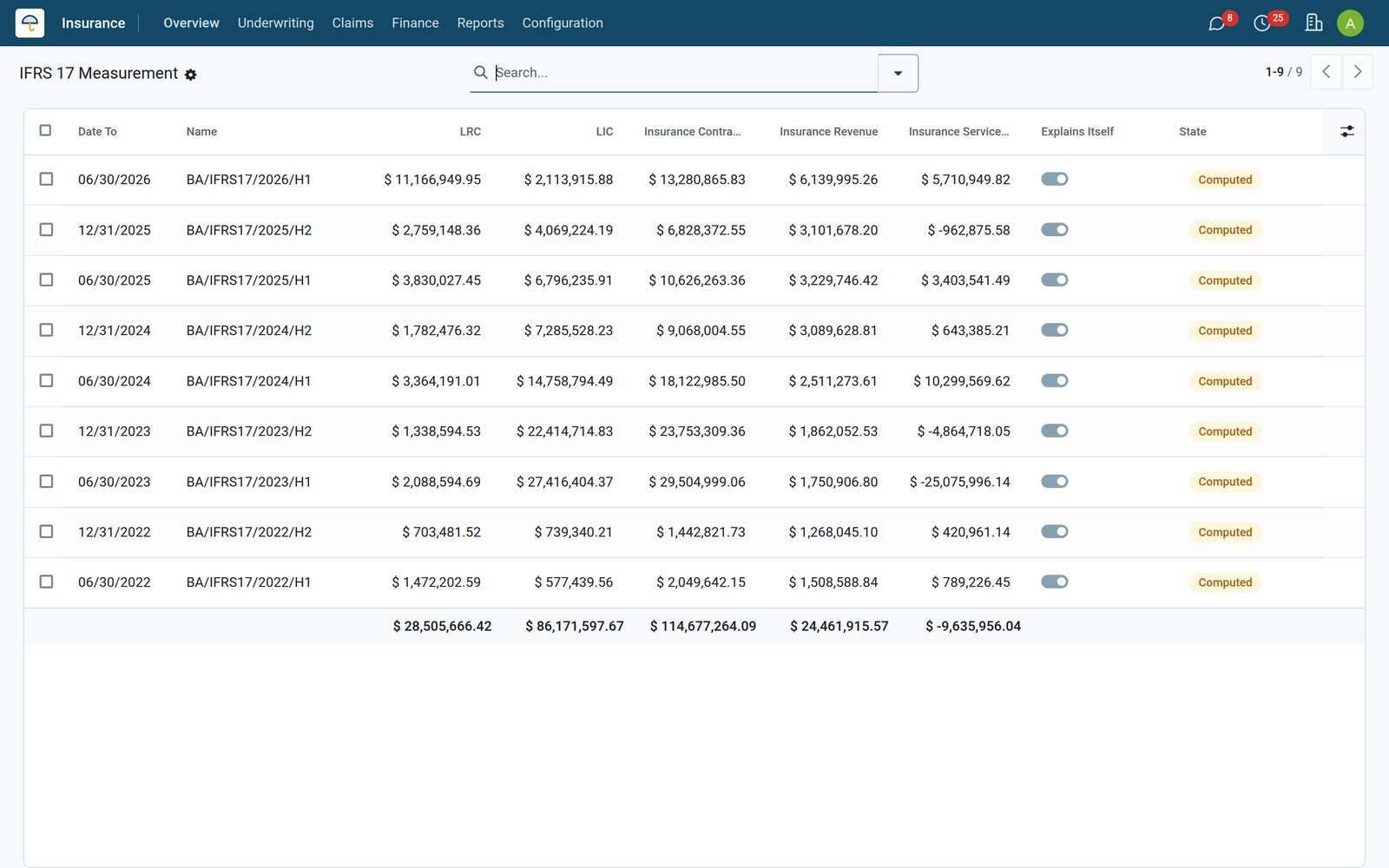Open the column settings adjust icon
Viewport: 1389px width, 868px height.
(x=1346, y=131)
